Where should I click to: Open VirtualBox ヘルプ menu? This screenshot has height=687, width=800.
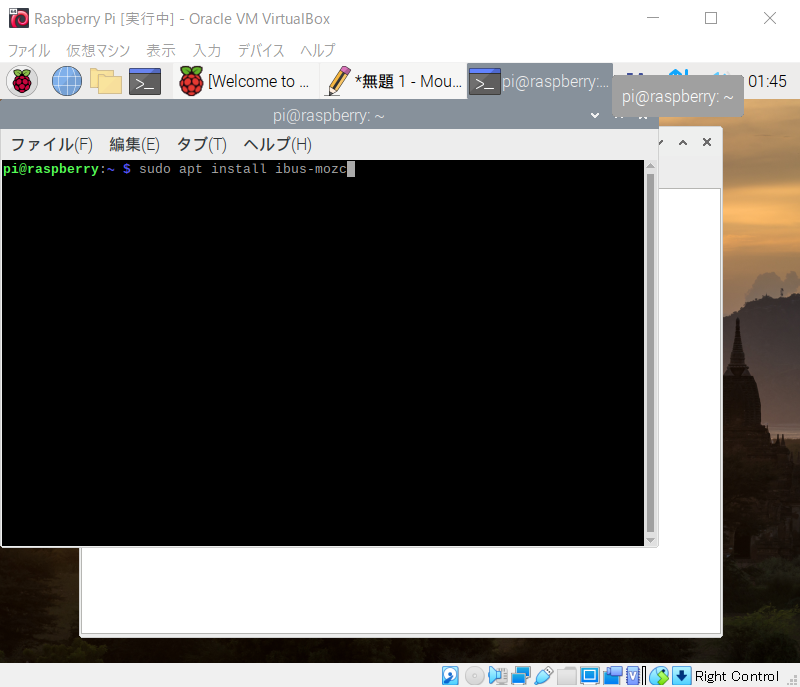coord(317,50)
